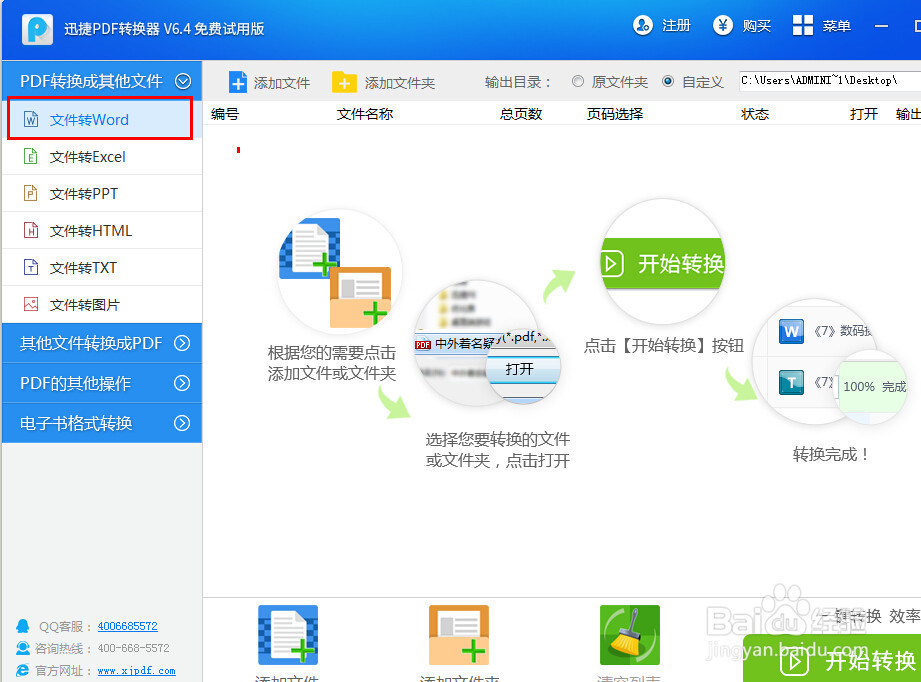Click the hotline headset icon

(x=23, y=648)
